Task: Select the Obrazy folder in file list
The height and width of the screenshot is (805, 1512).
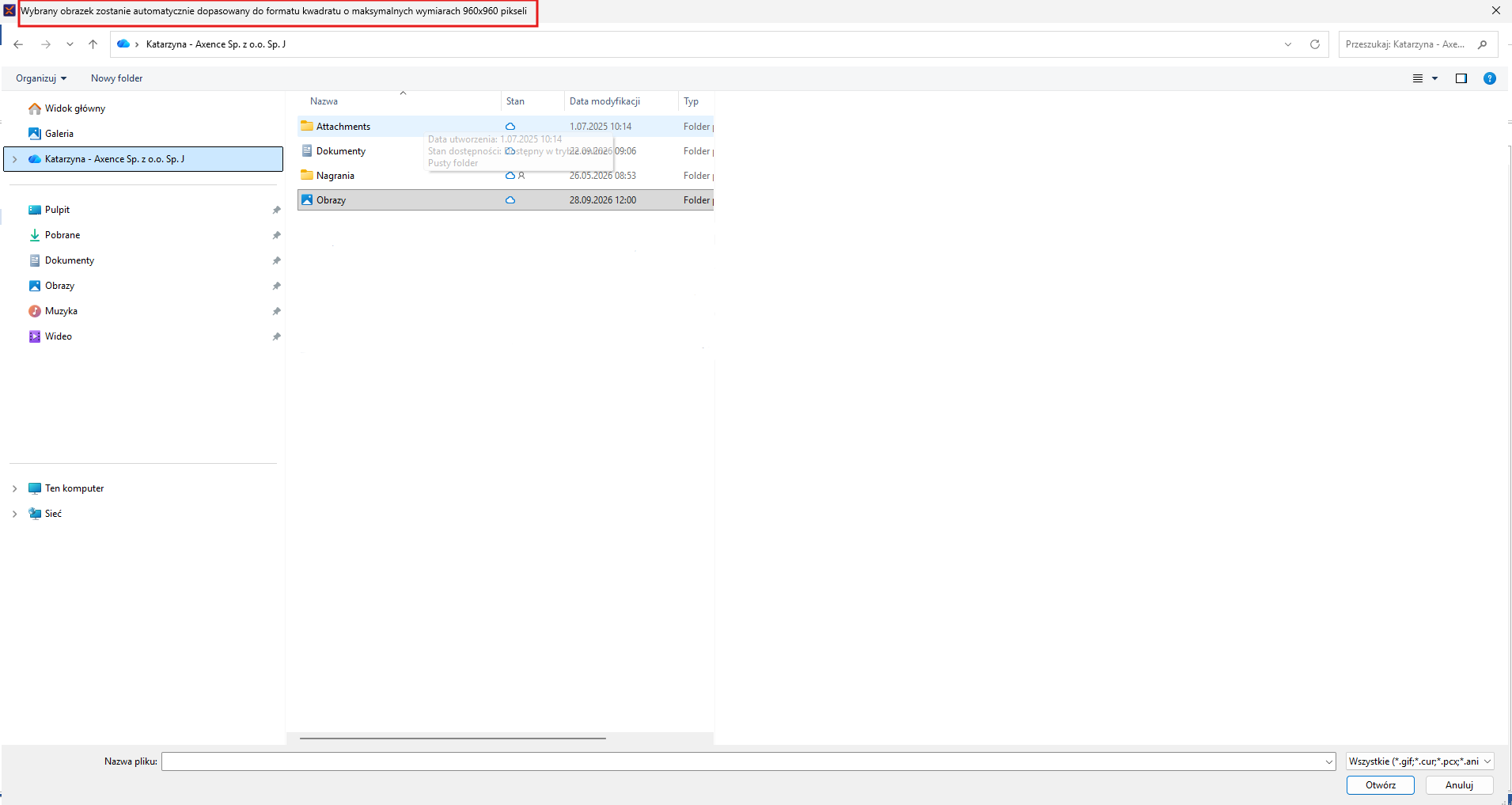Action: pos(506,200)
